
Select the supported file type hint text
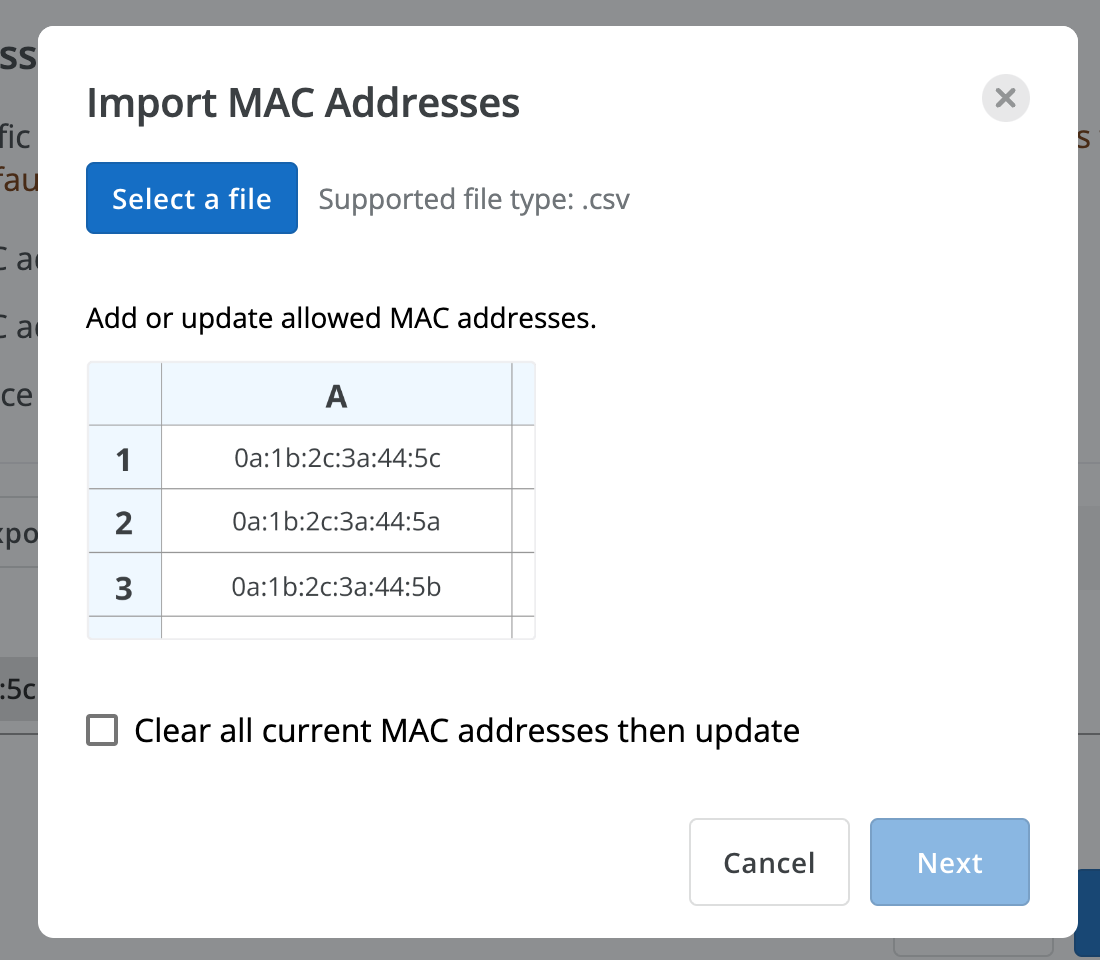[x=474, y=199]
